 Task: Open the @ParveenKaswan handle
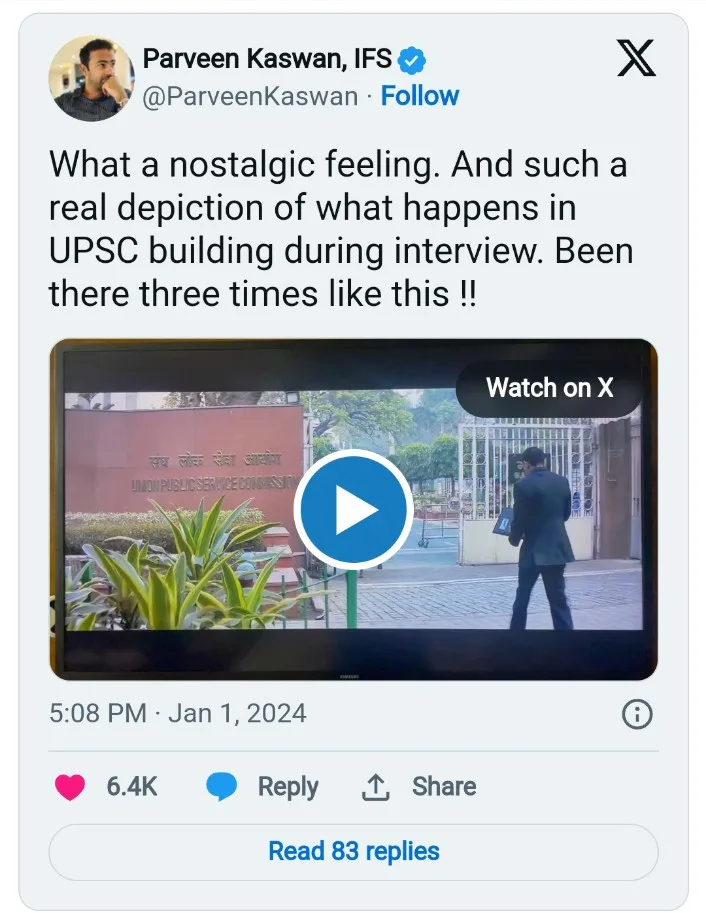250,96
